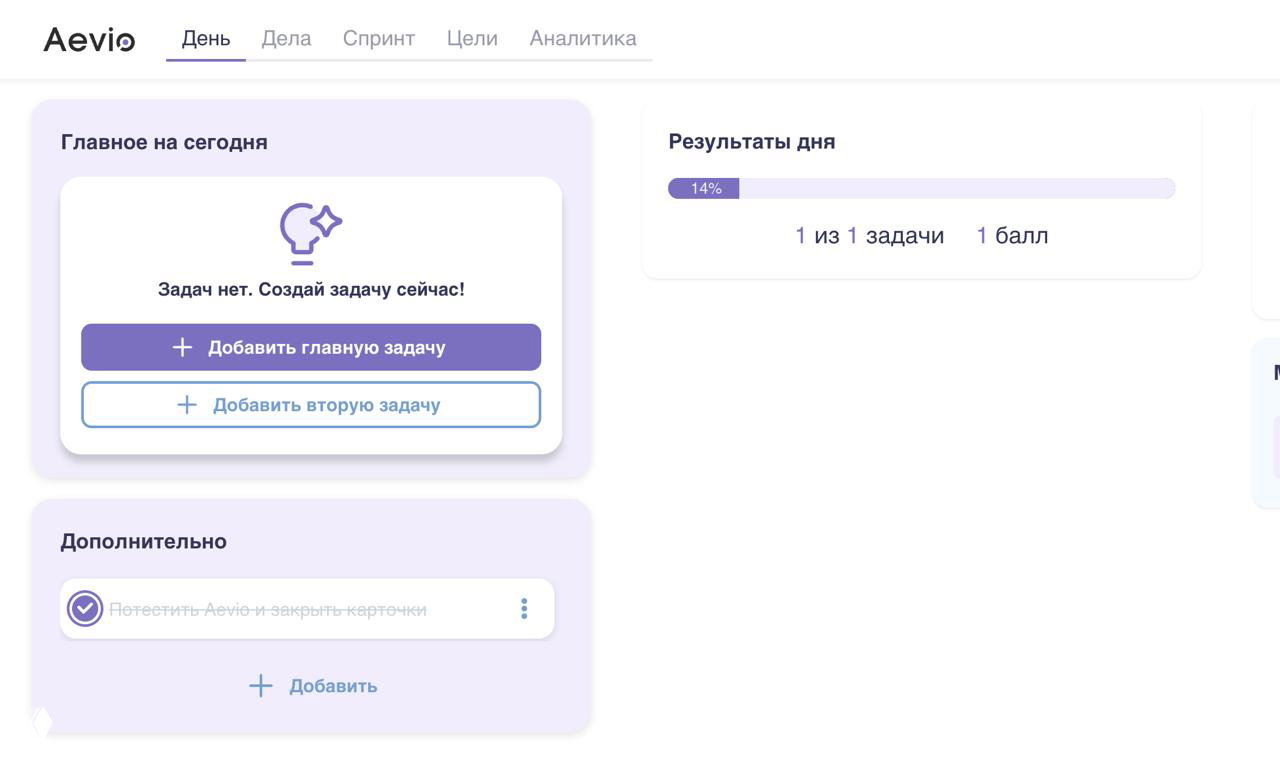This screenshot has height=761, width=1280.
Task: Select the 'Спринт' tab
Action: 379,38
